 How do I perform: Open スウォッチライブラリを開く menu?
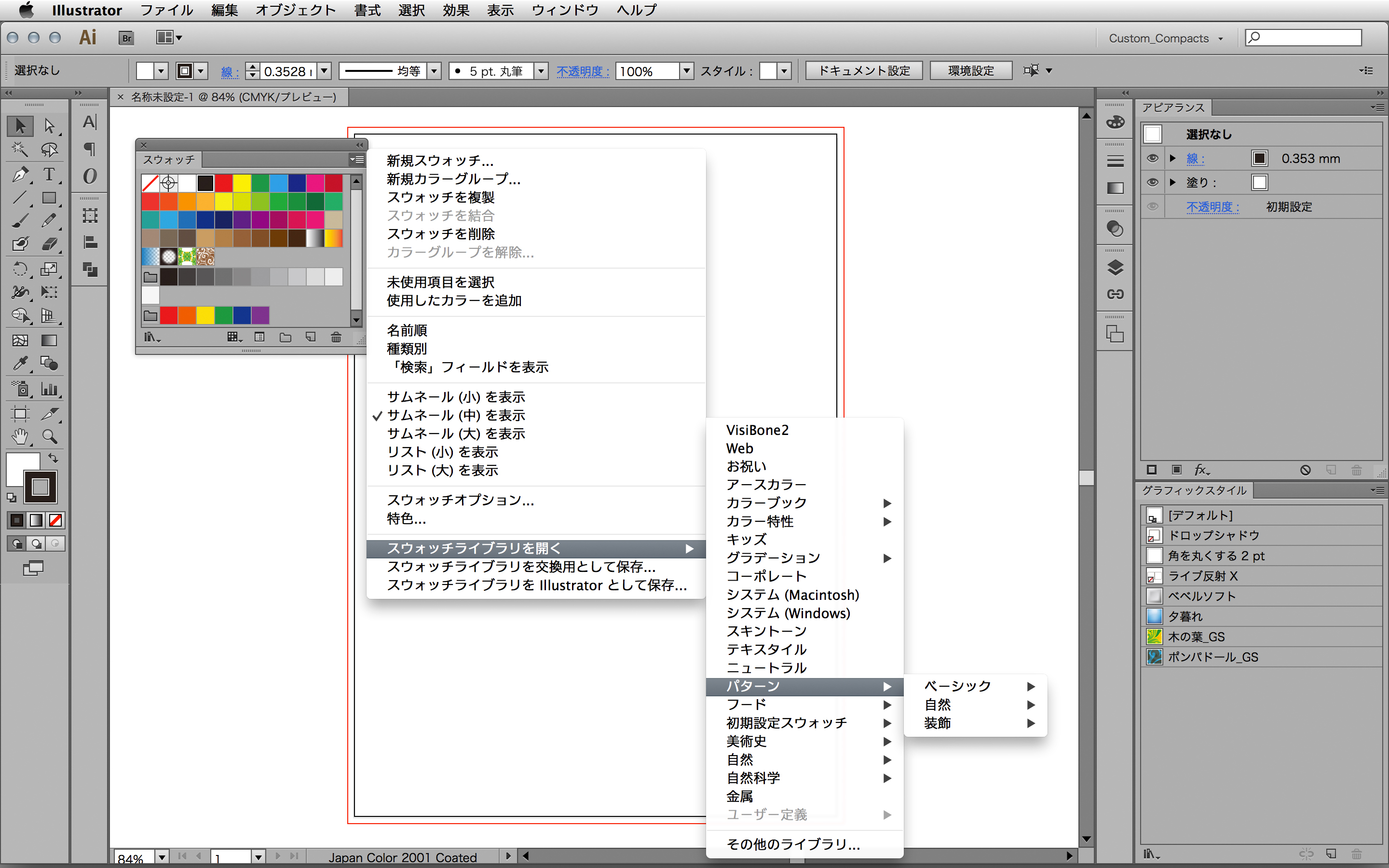click(535, 548)
